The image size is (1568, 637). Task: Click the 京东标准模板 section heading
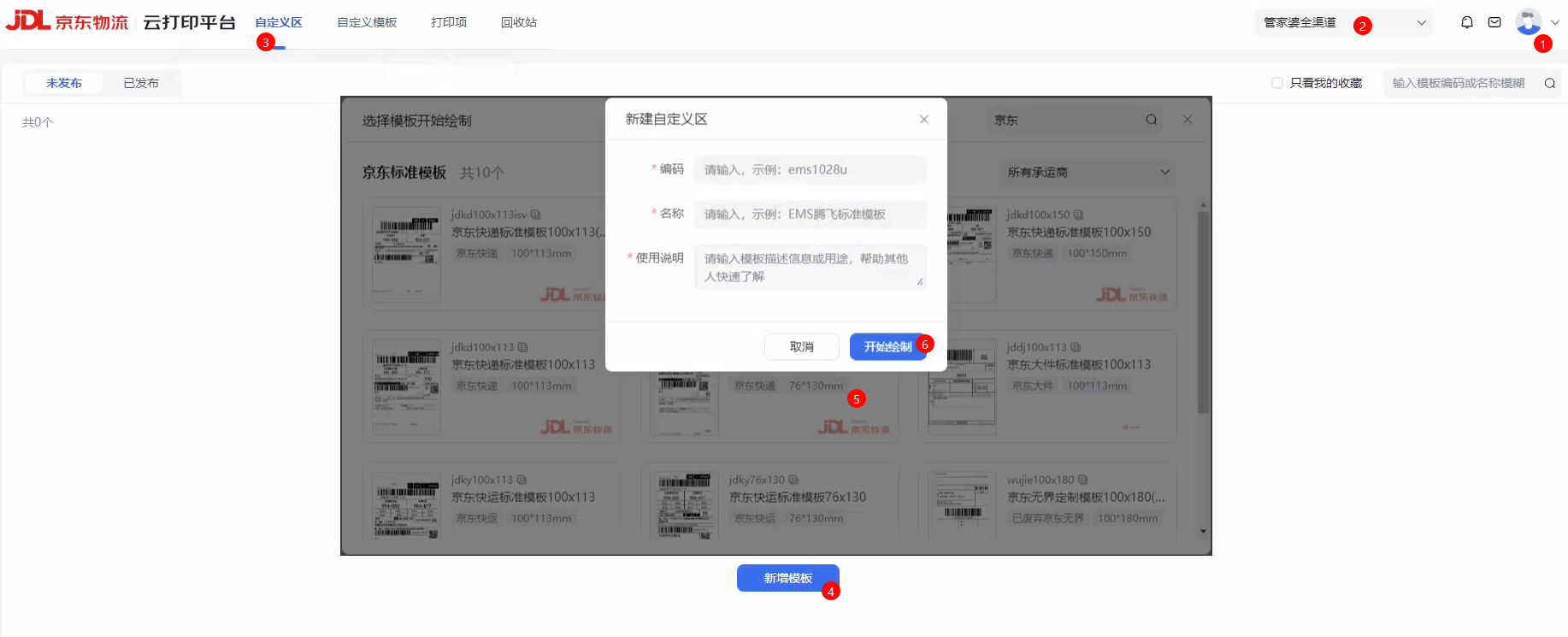pos(404,173)
